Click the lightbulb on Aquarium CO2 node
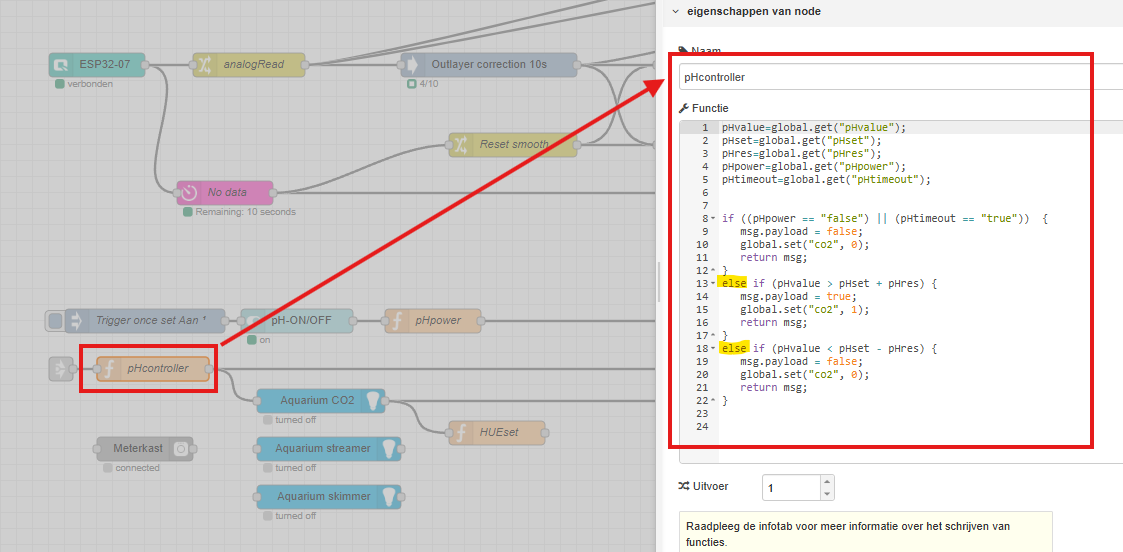The image size is (1123, 552). pos(373,401)
